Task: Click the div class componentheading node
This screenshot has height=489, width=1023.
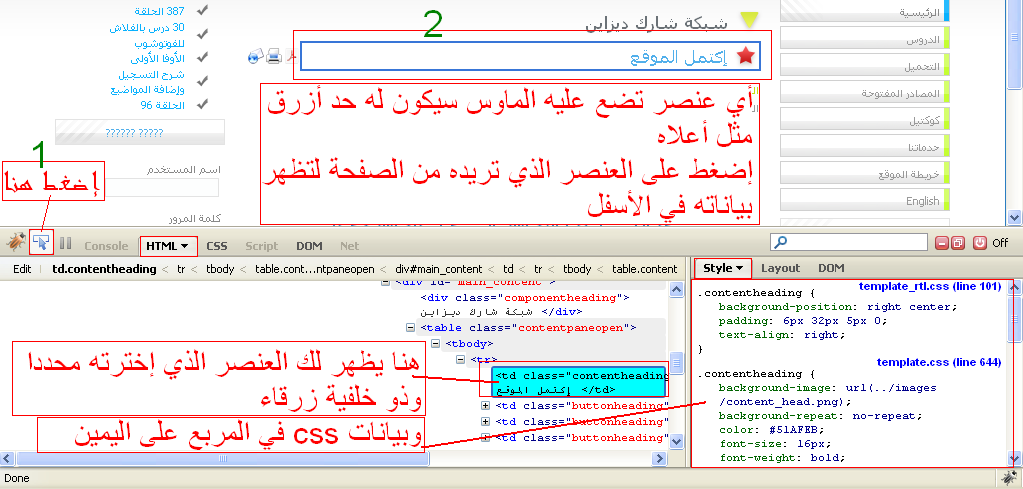Action: coord(525,297)
